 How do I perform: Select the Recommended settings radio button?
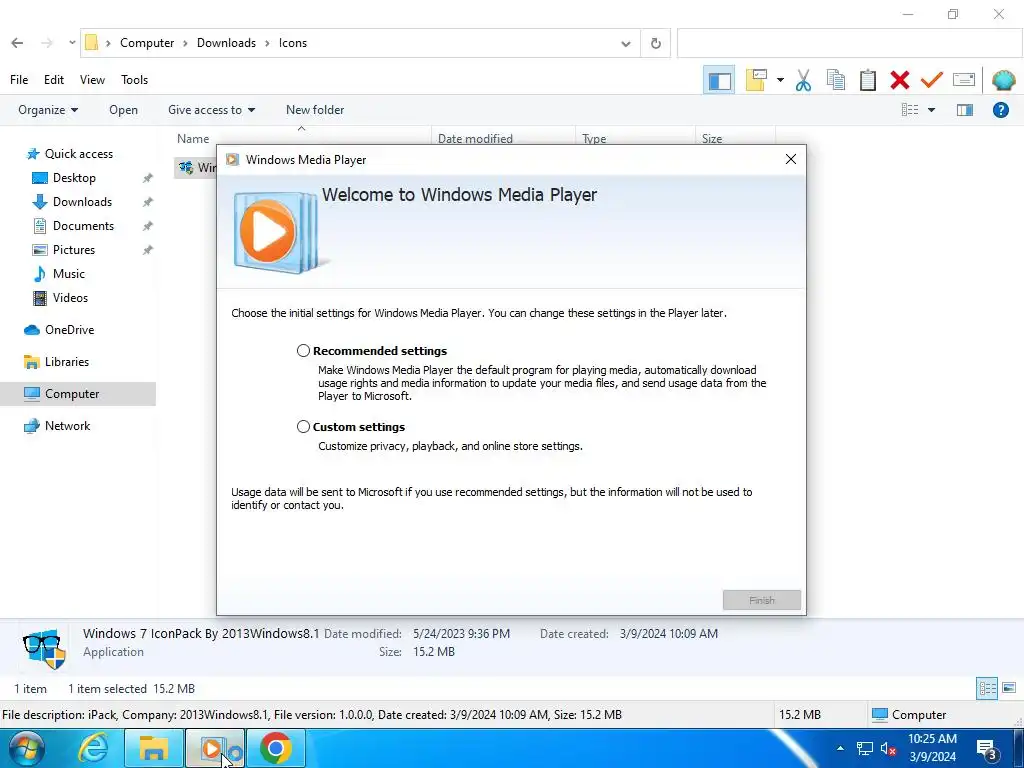pyautogui.click(x=303, y=351)
